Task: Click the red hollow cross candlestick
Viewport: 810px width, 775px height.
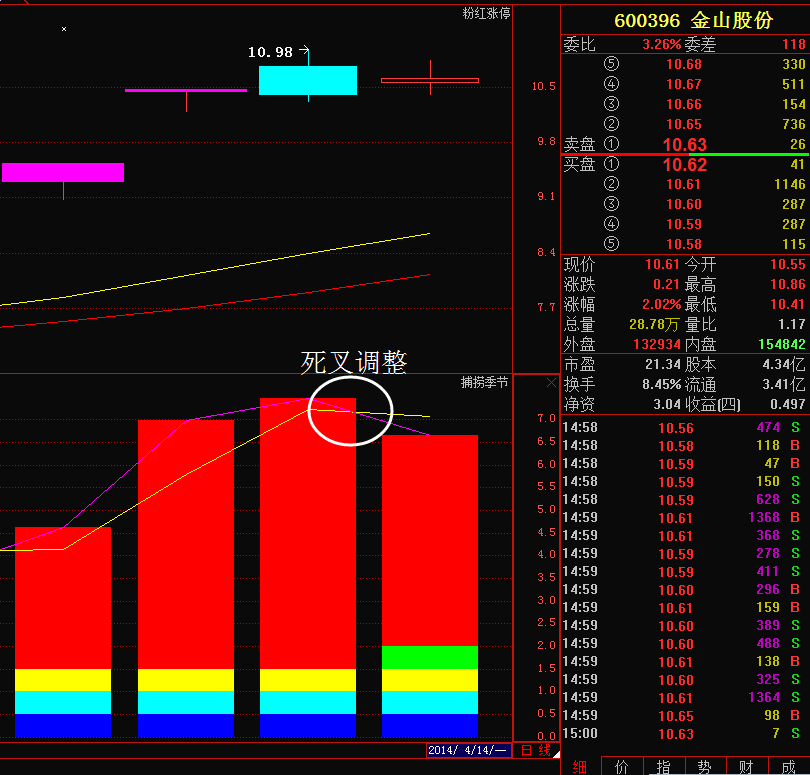Action: click(x=430, y=80)
